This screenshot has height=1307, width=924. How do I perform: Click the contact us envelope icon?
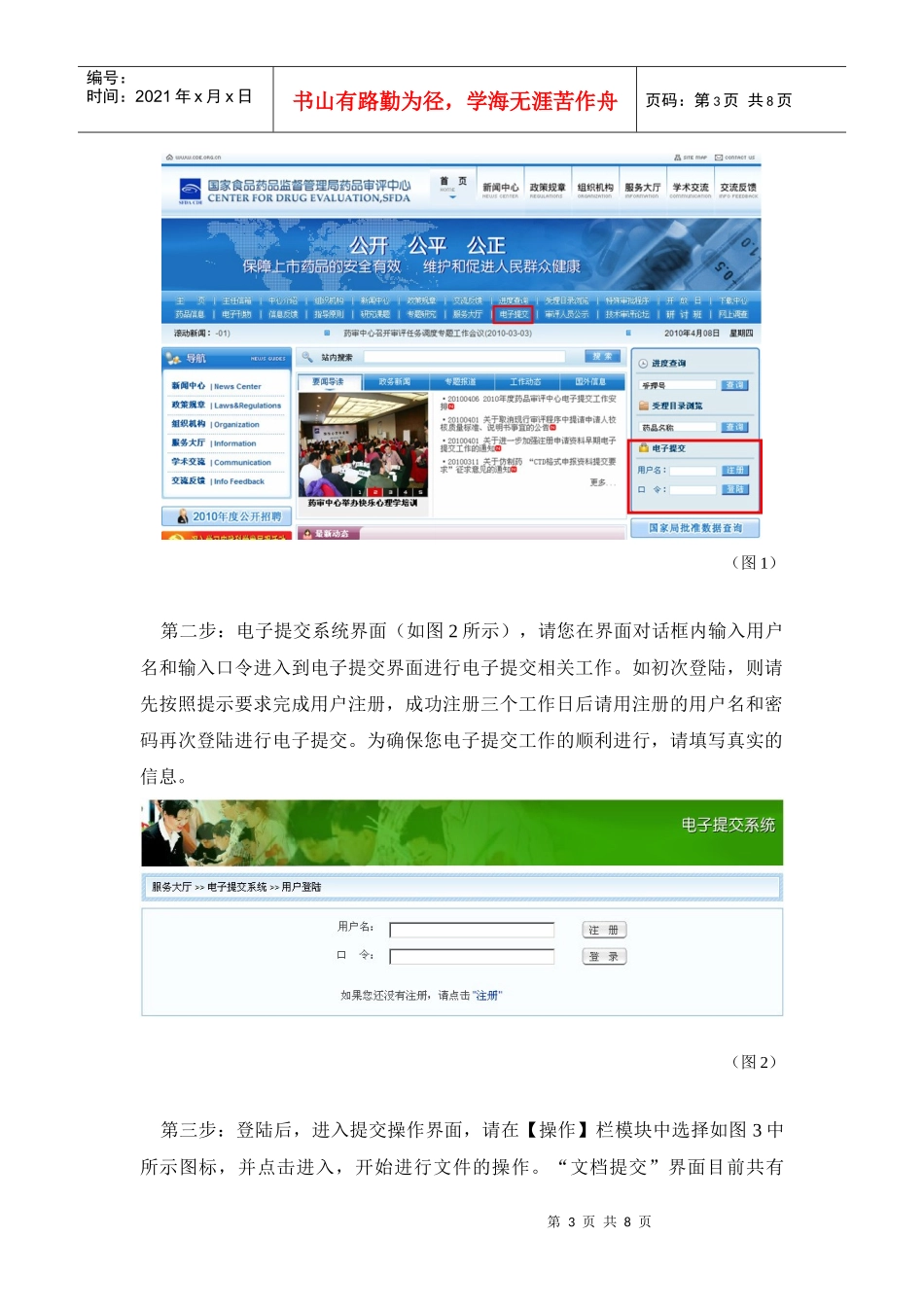pos(719,157)
